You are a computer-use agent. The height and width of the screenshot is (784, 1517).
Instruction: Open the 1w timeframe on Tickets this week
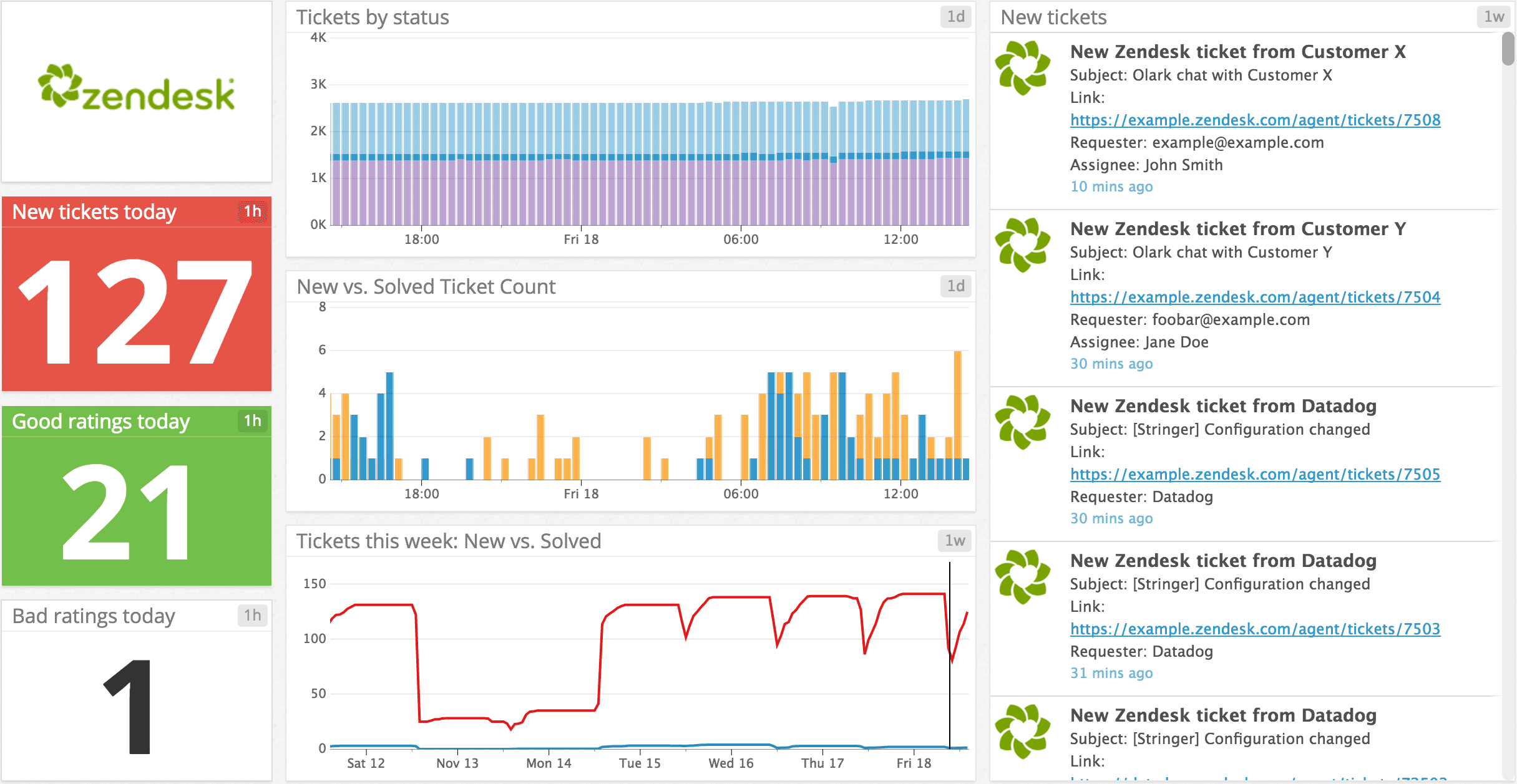(954, 541)
